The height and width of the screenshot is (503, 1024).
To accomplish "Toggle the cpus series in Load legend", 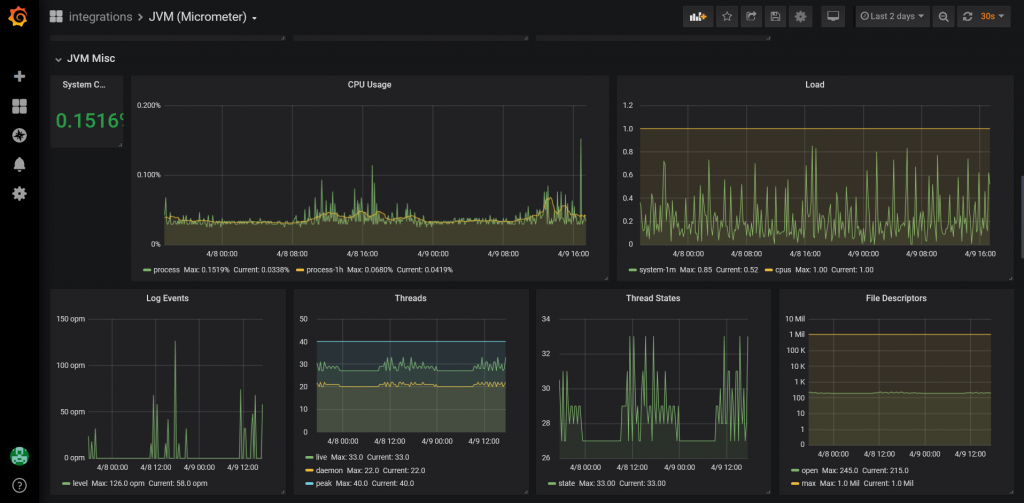I will 784,269.
